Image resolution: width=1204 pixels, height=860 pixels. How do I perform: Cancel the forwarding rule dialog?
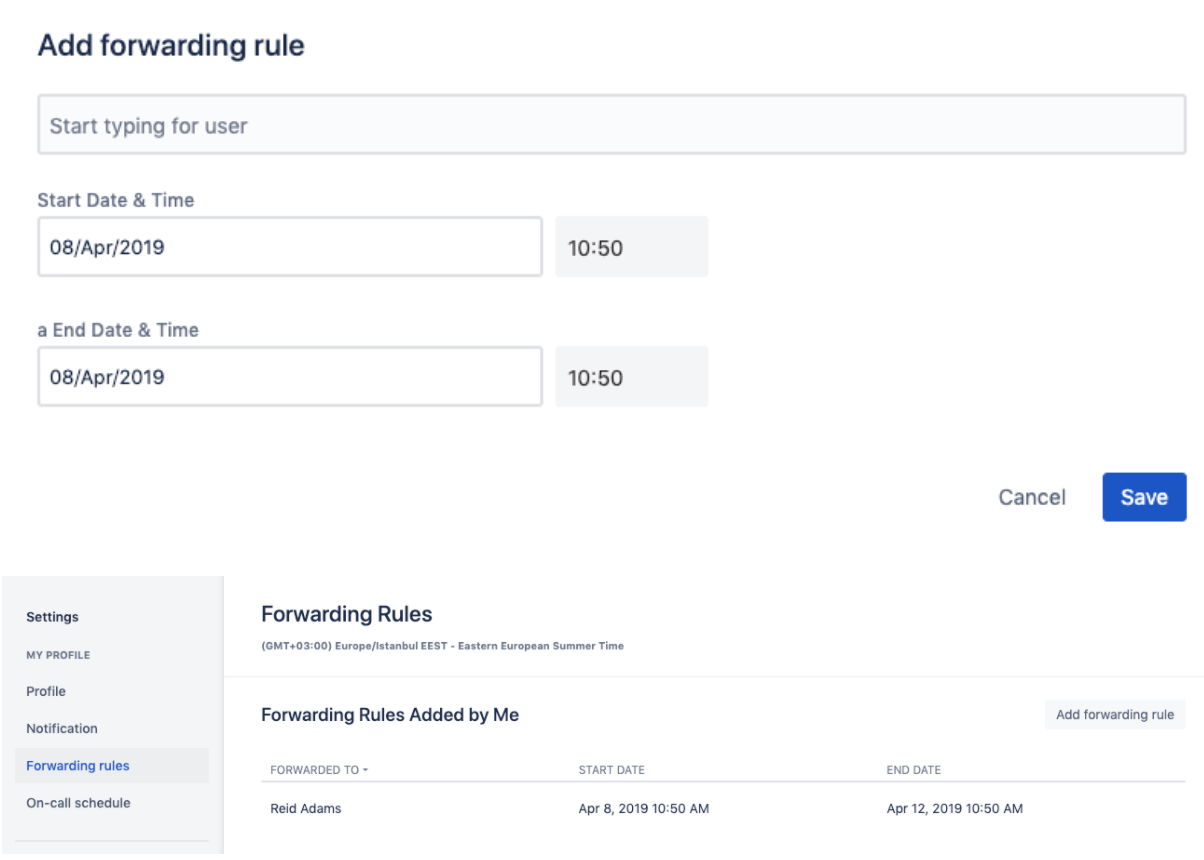coord(1032,497)
